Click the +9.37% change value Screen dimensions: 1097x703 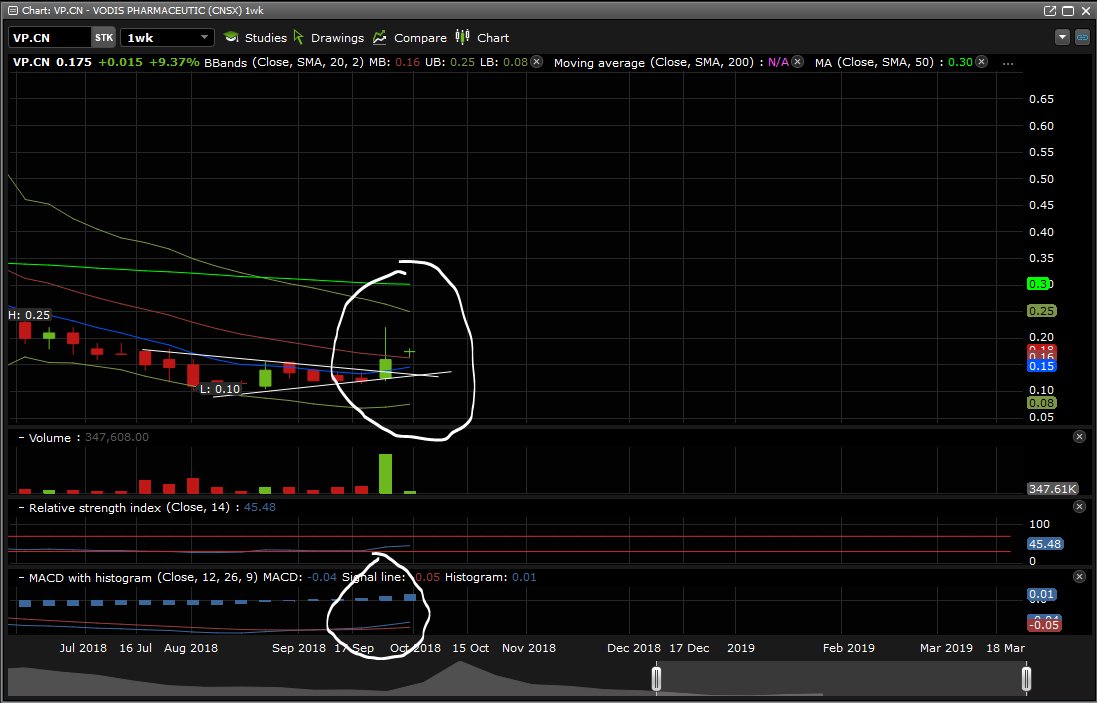tap(174, 62)
